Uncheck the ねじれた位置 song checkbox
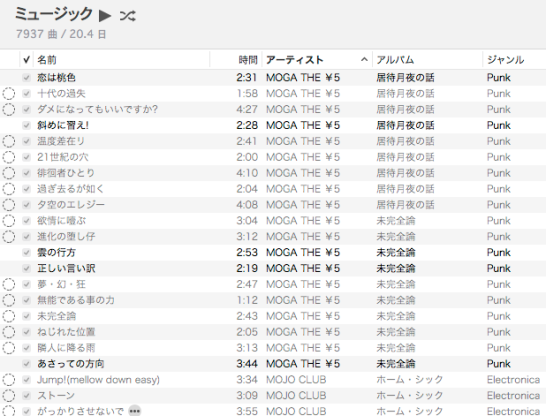 click(26, 332)
